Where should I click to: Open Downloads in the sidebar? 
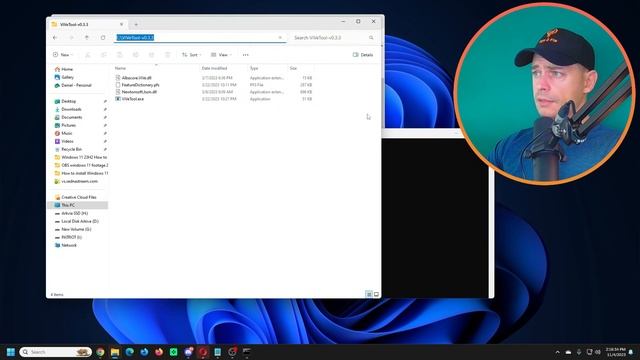[x=71, y=109]
